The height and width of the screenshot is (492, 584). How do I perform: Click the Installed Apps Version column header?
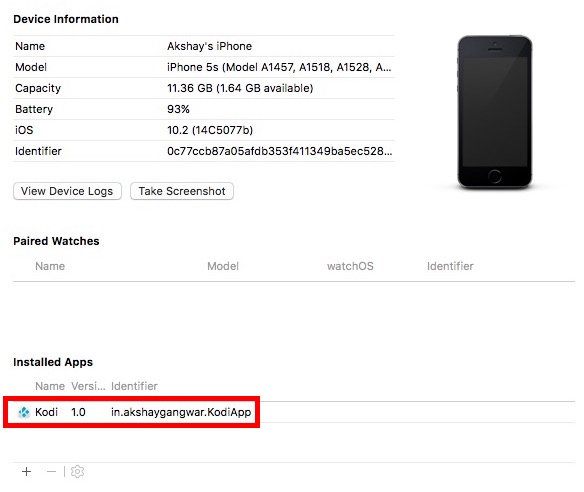tap(88, 386)
